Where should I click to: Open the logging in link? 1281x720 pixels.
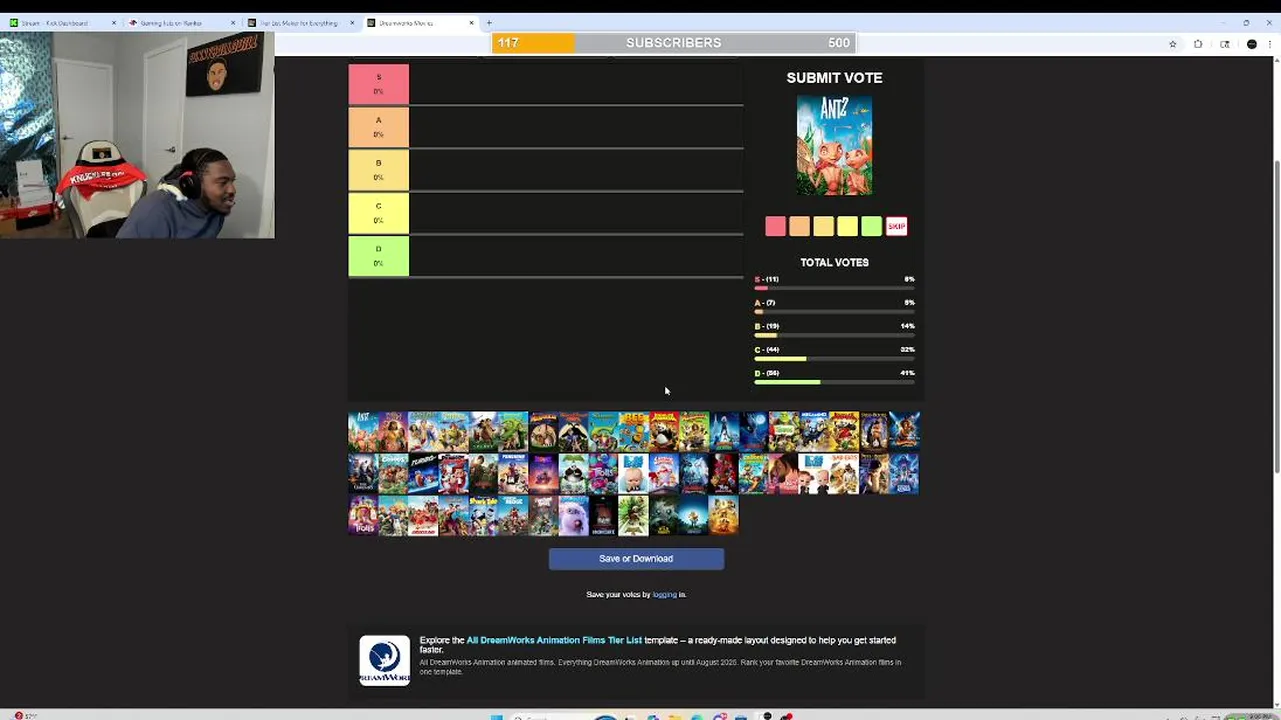pos(664,594)
